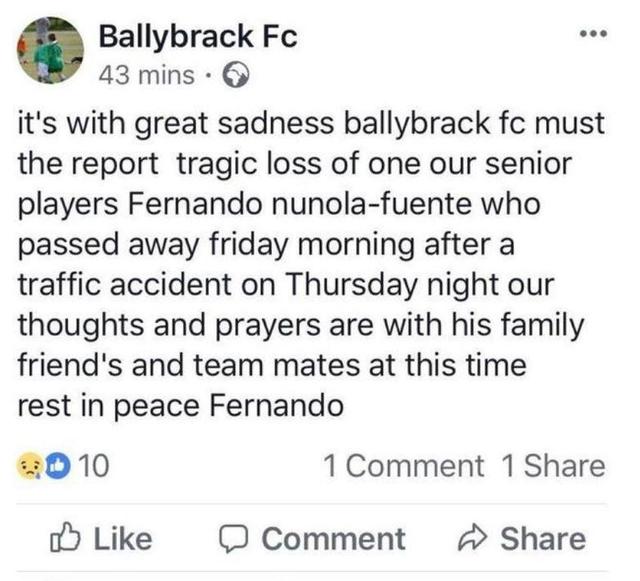
Task: Click the speech bubble comment icon
Action: point(233,539)
